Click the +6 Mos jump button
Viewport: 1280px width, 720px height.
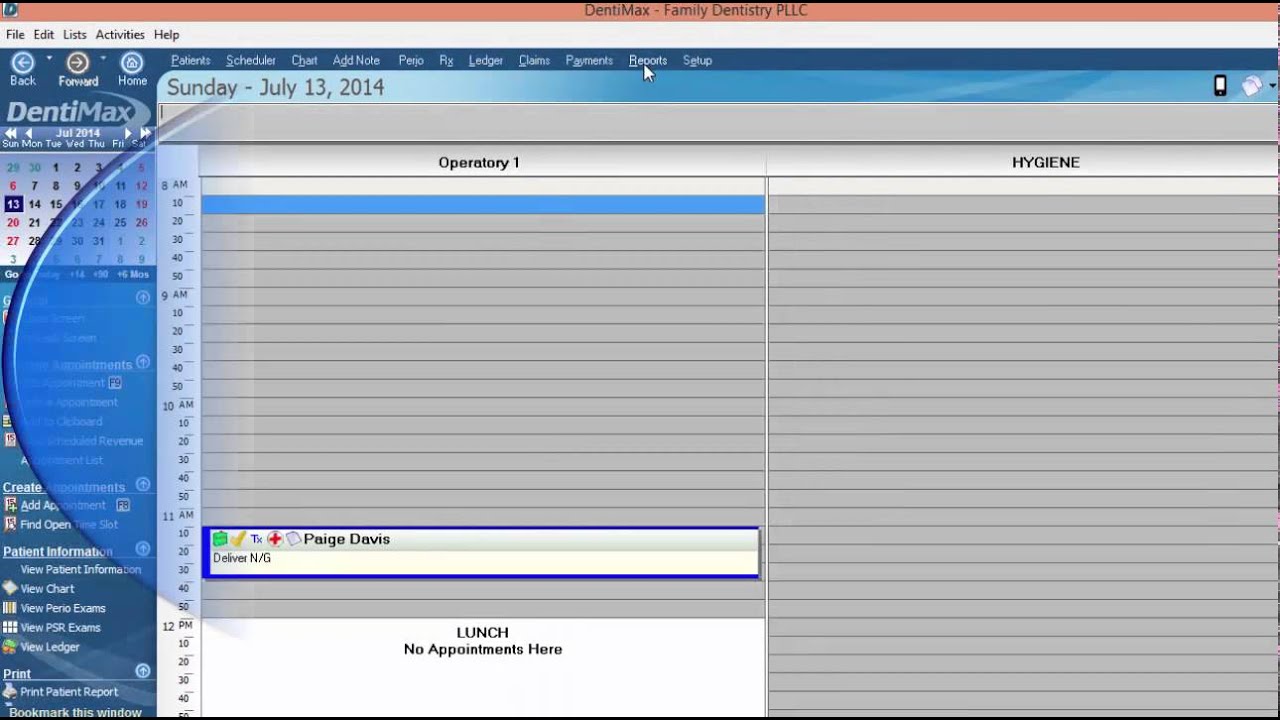pos(133,274)
